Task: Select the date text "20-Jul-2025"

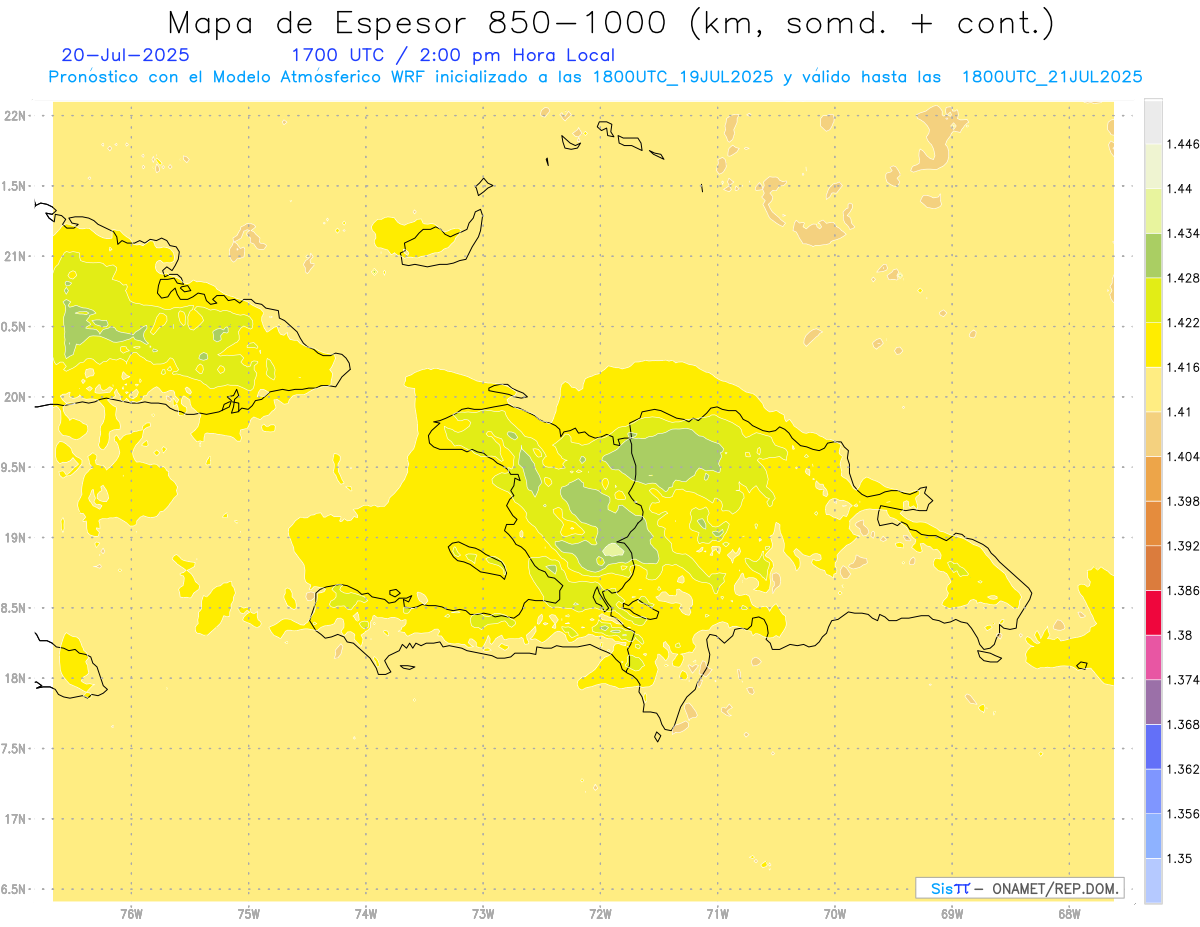Action: click(x=125, y=55)
